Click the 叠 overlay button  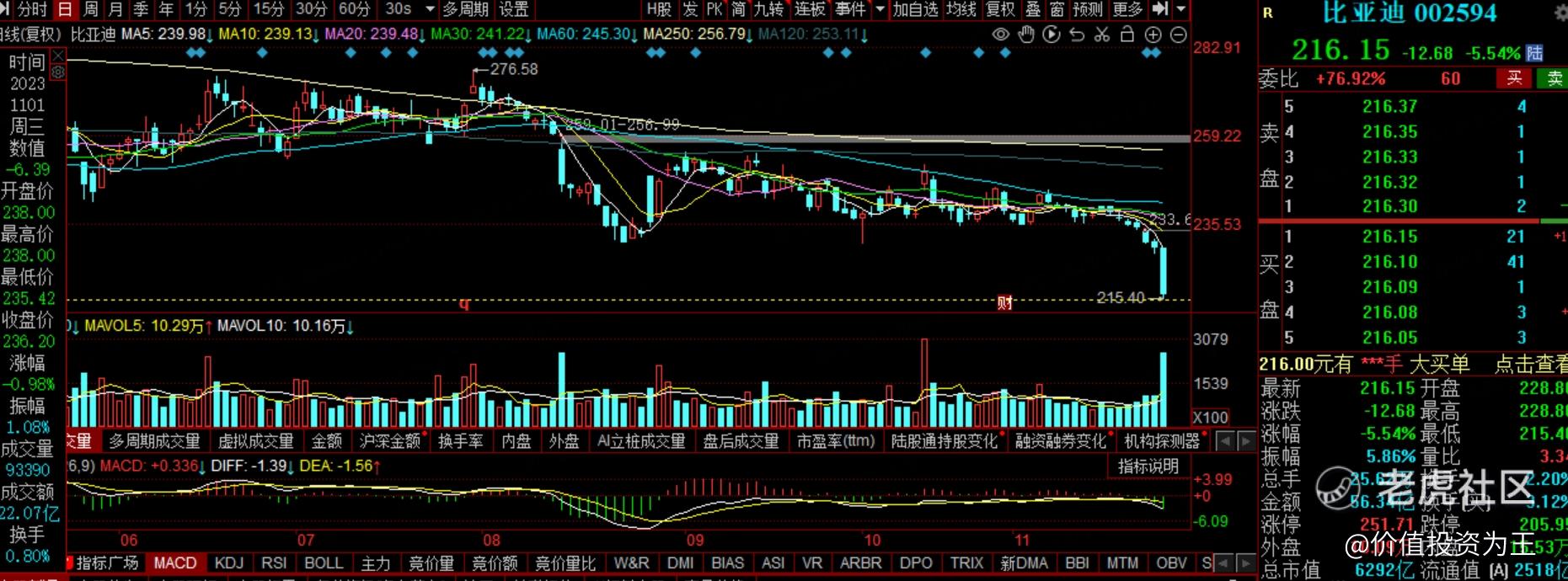point(1034,9)
